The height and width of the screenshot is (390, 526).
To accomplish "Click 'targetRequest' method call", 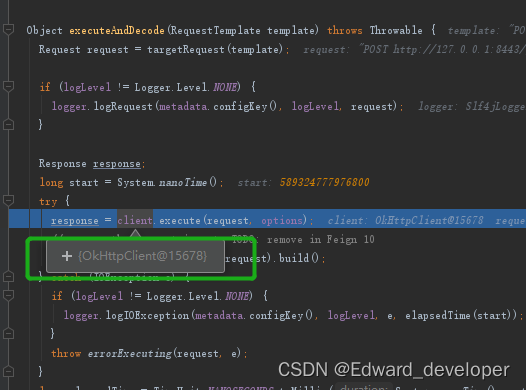I will click(186, 50).
